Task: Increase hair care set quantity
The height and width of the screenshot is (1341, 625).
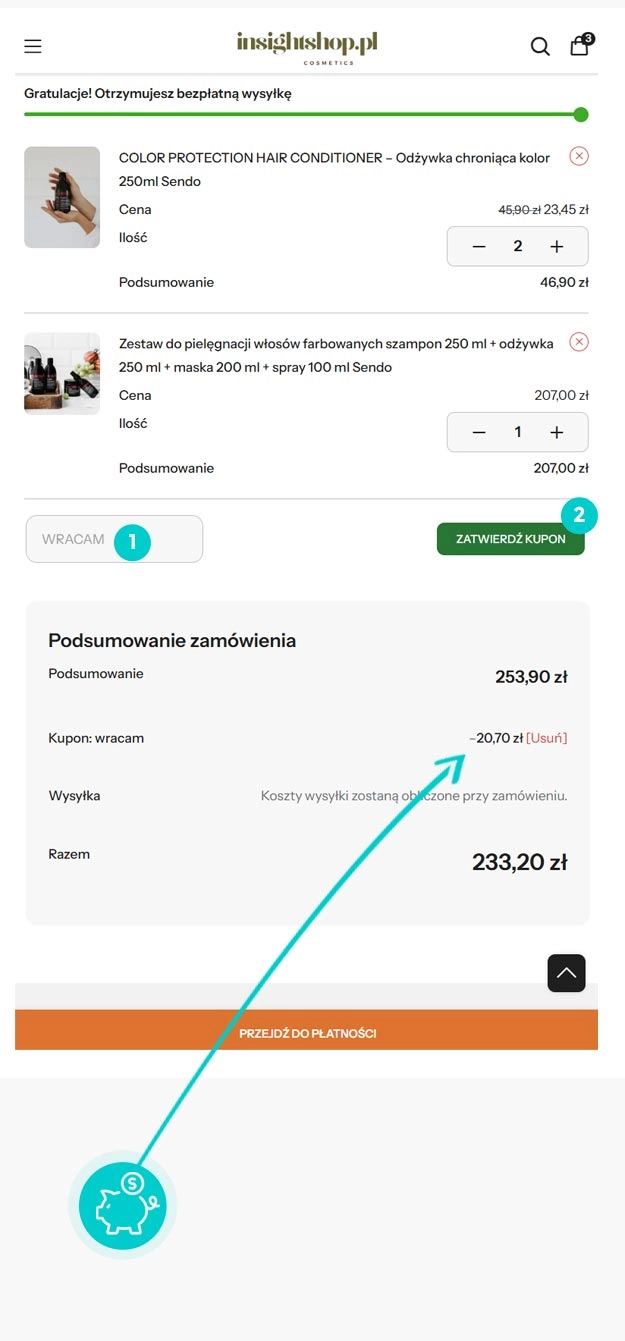Action: (x=557, y=432)
